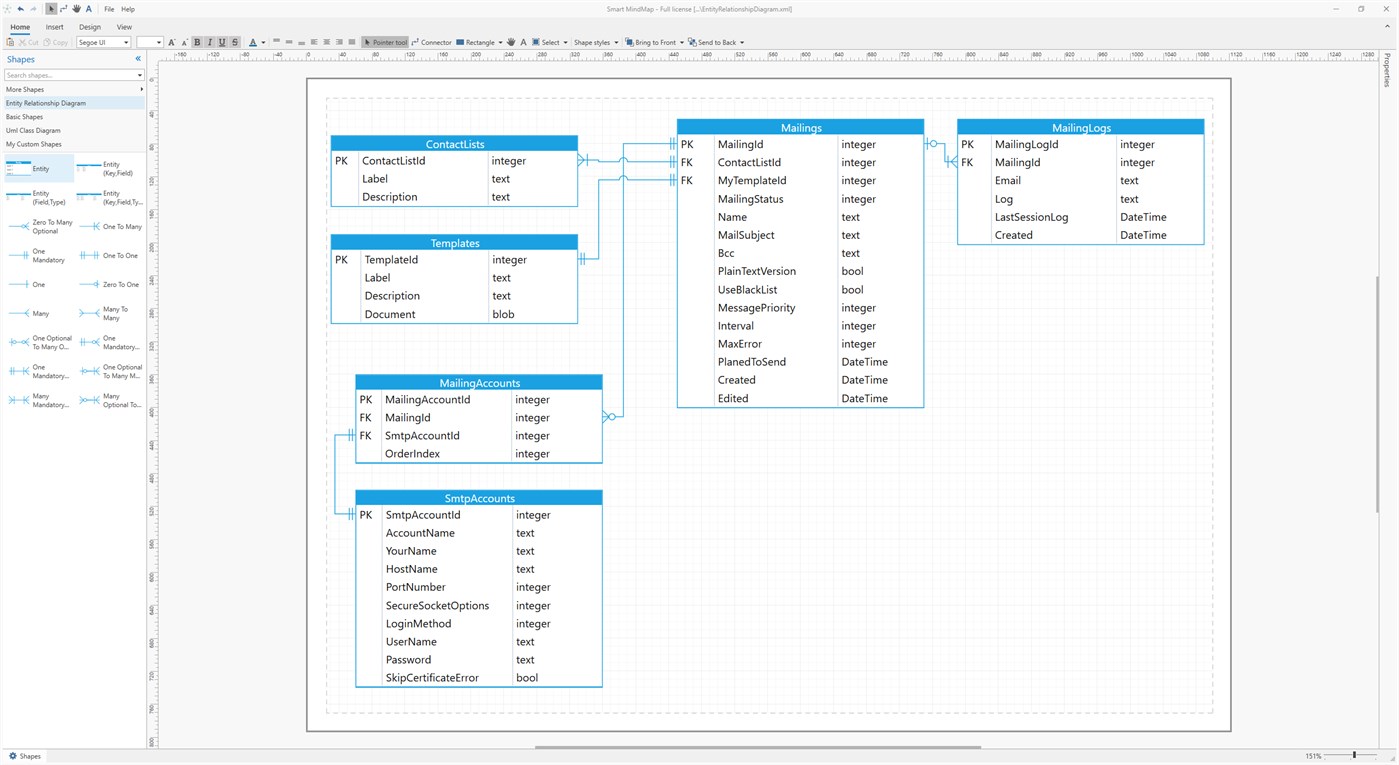Viewport: 1399px width, 765px height.
Task: Activate the Pointer tool
Action: point(385,42)
